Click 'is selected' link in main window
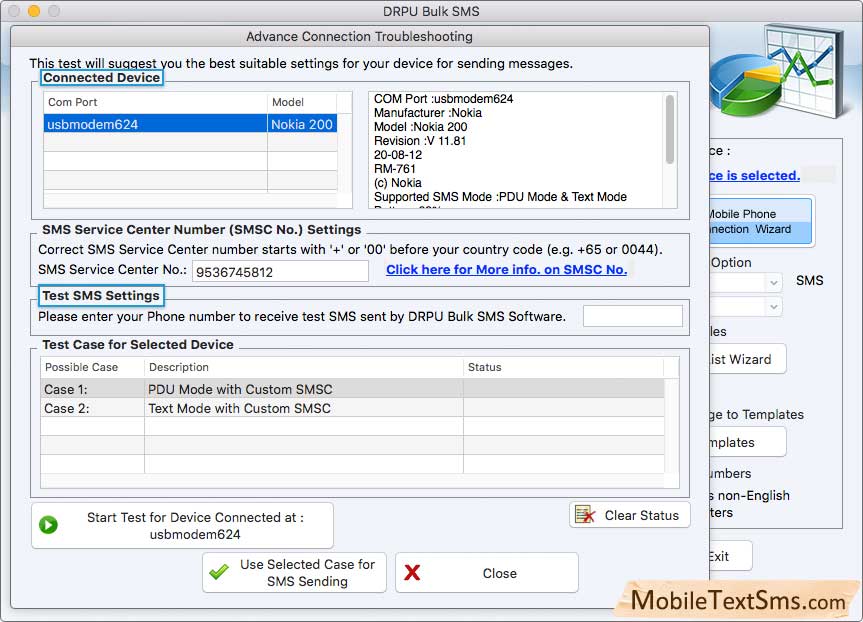The width and height of the screenshot is (863, 622). (x=755, y=176)
